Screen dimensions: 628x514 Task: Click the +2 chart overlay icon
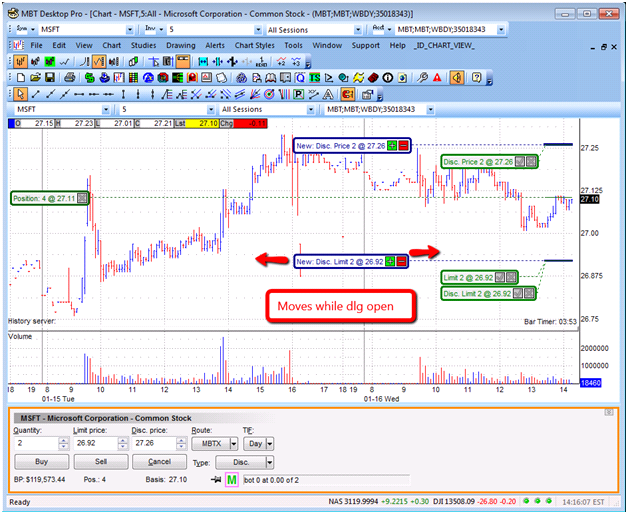pyautogui.click(x=281, y=61)
